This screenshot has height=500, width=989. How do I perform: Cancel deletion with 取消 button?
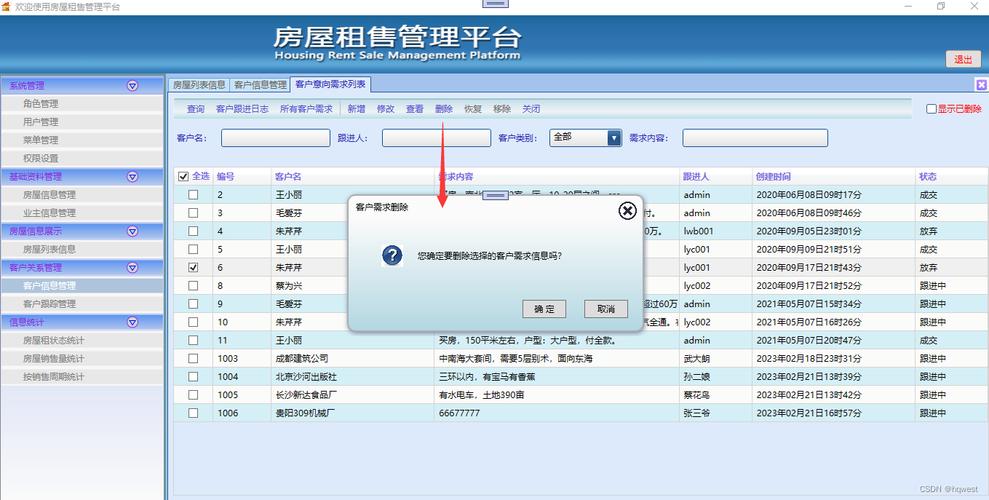(x=606, y=309)
